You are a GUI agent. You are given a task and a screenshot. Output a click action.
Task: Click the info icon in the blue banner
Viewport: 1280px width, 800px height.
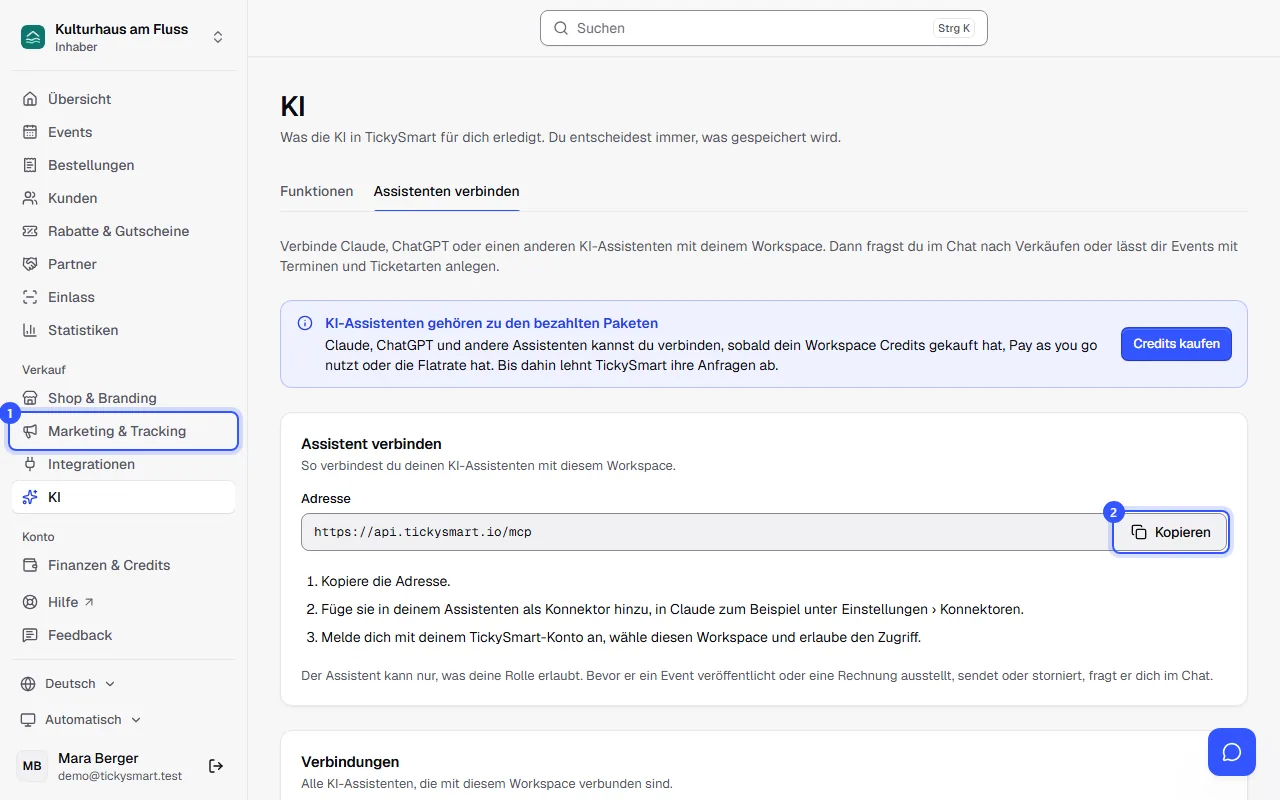click(x=305, y=323)
